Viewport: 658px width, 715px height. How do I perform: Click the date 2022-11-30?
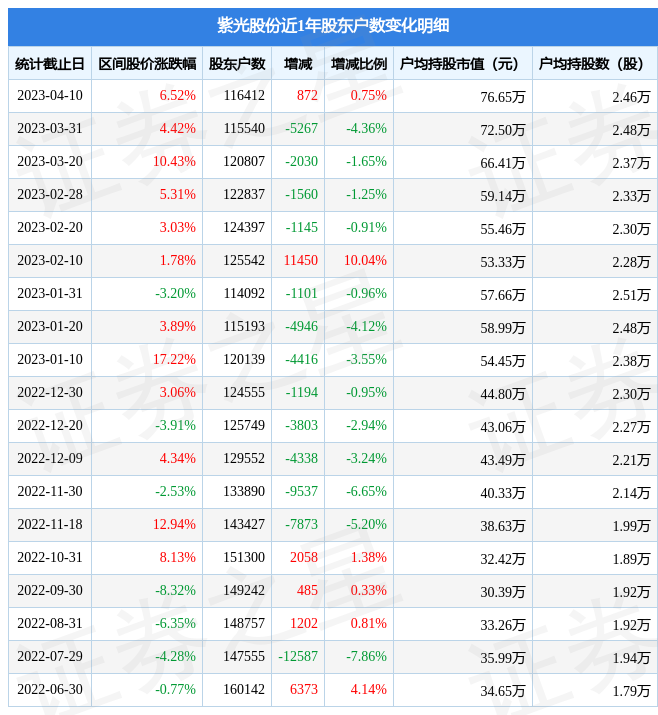(x=50, y=492)
